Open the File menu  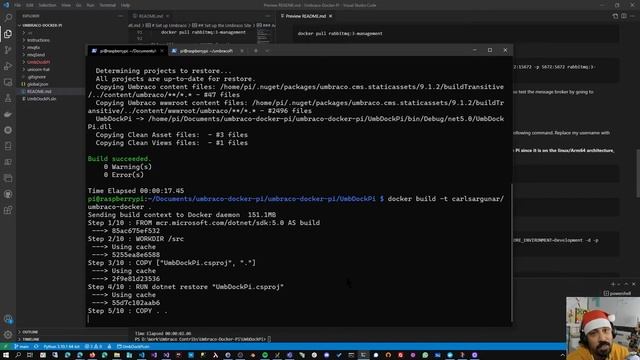point(17,5)
